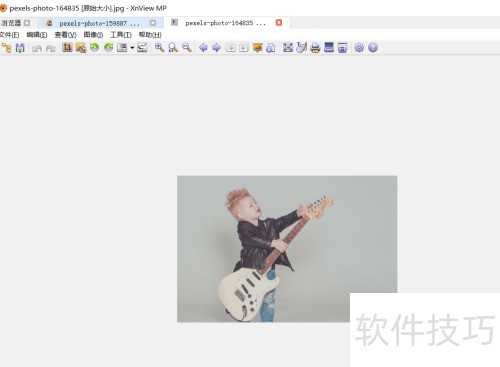Open the 查看(V) menu
500x367 pixels.
(x=65, y=35)
